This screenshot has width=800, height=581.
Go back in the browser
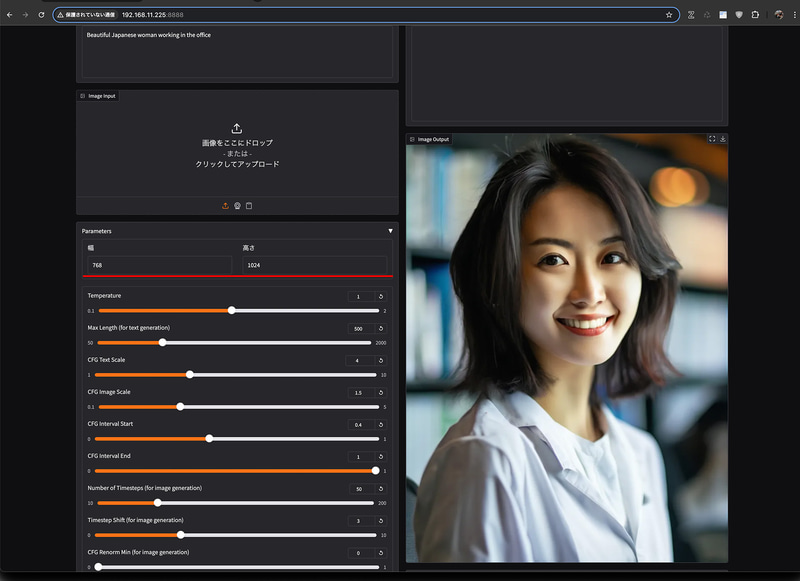click(x=9, y=15)
